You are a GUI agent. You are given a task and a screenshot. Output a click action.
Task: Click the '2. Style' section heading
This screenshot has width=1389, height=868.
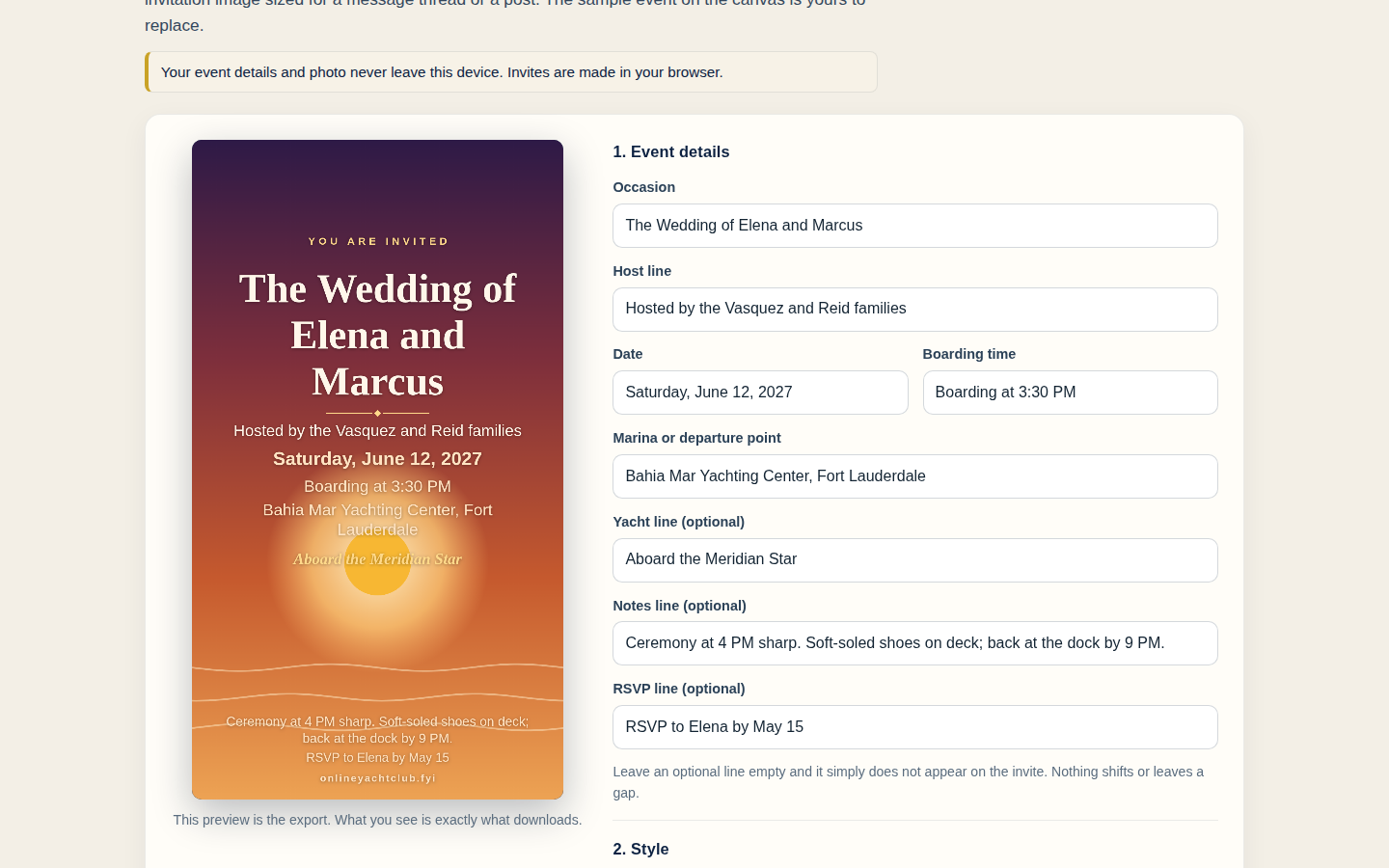point(640,850)
